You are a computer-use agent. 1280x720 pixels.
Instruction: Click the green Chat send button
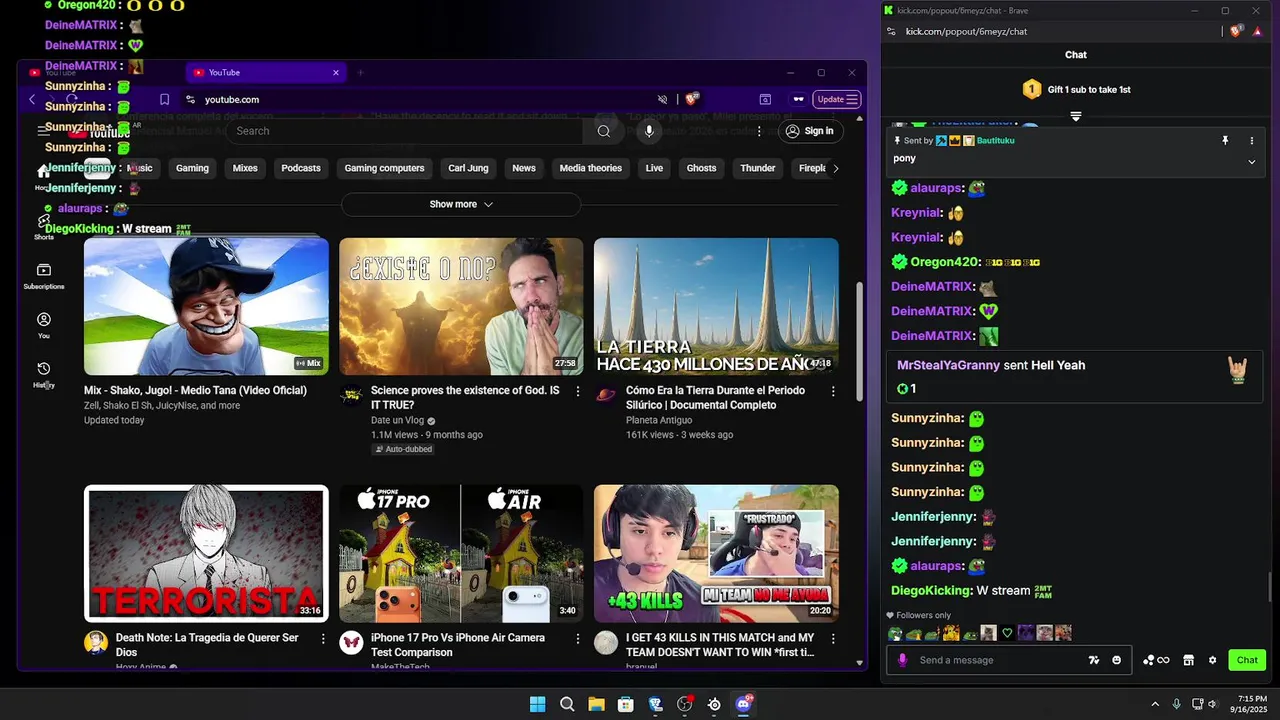[1247, 660]
